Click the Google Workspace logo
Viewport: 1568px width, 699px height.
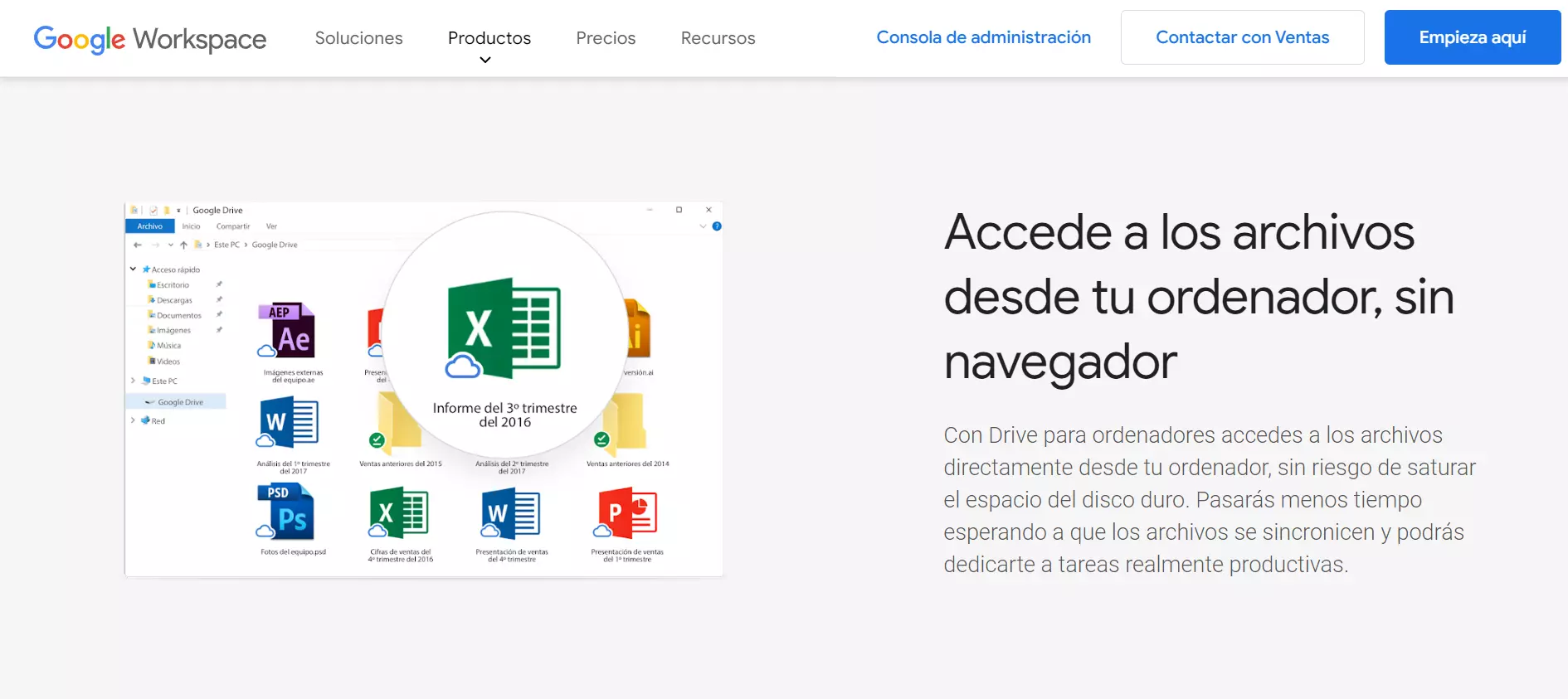coord(150,38)
